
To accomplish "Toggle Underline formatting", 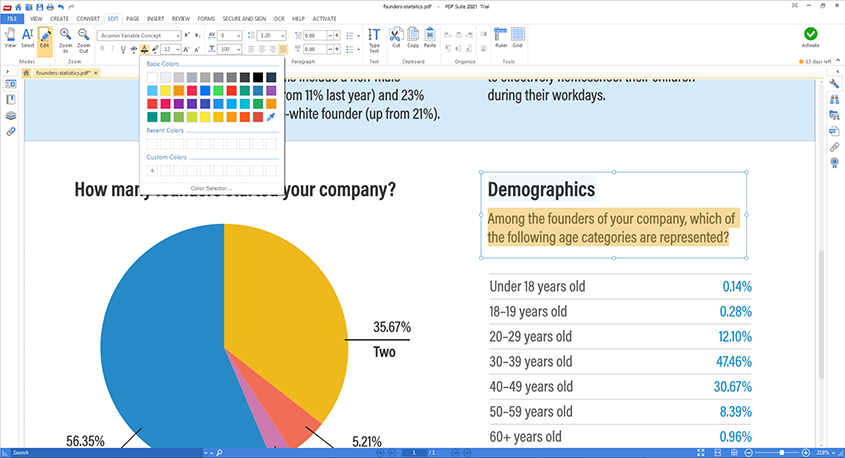I will [123, 49].
